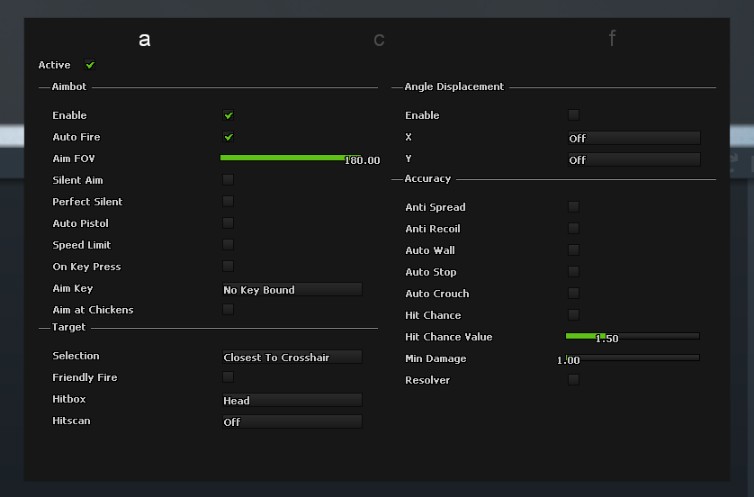
Task: Open the Aim Key binding dropdown
Action: (x=291, y=290)
